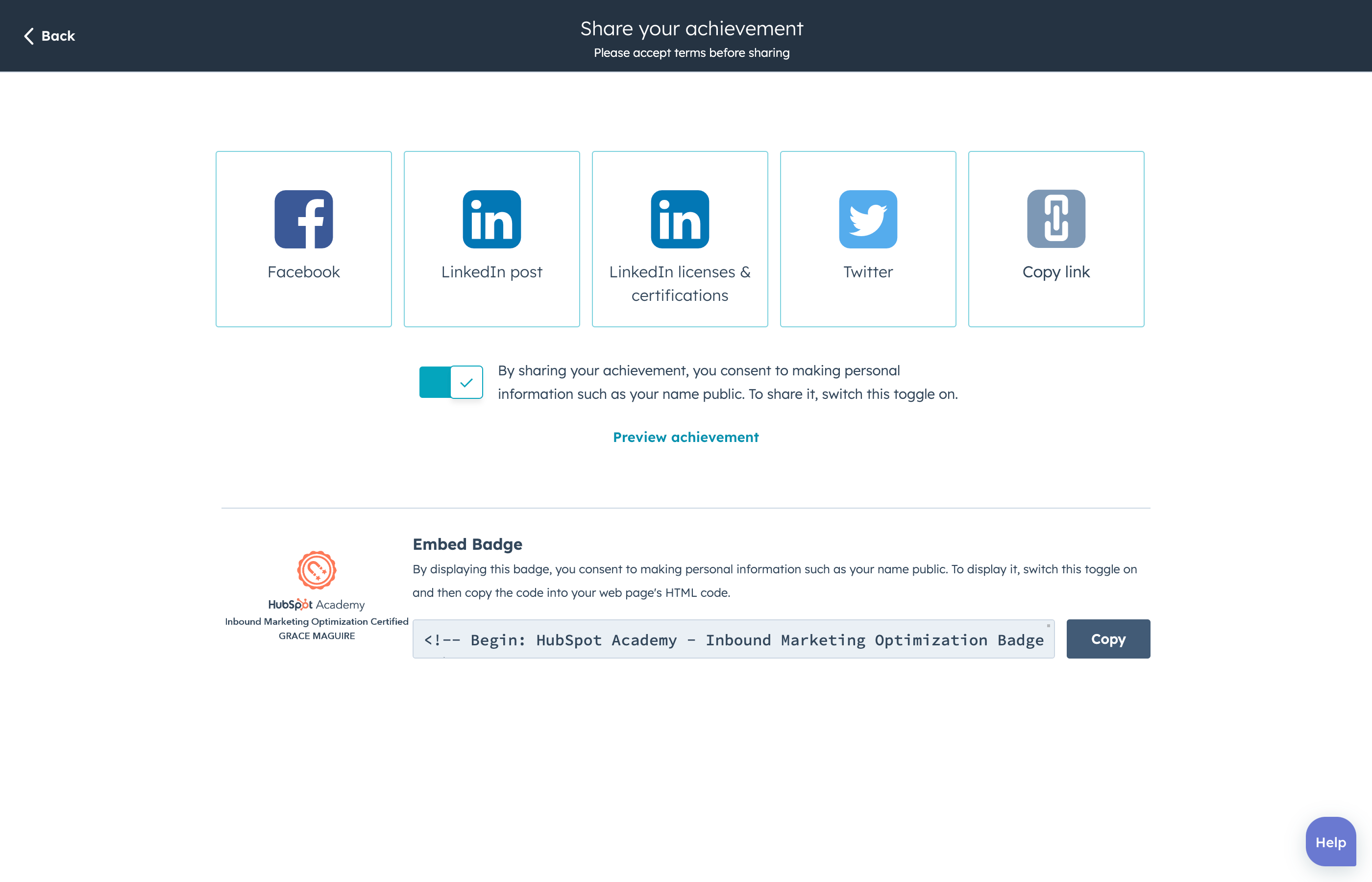Click the Facebook share icon

[303, 218]
